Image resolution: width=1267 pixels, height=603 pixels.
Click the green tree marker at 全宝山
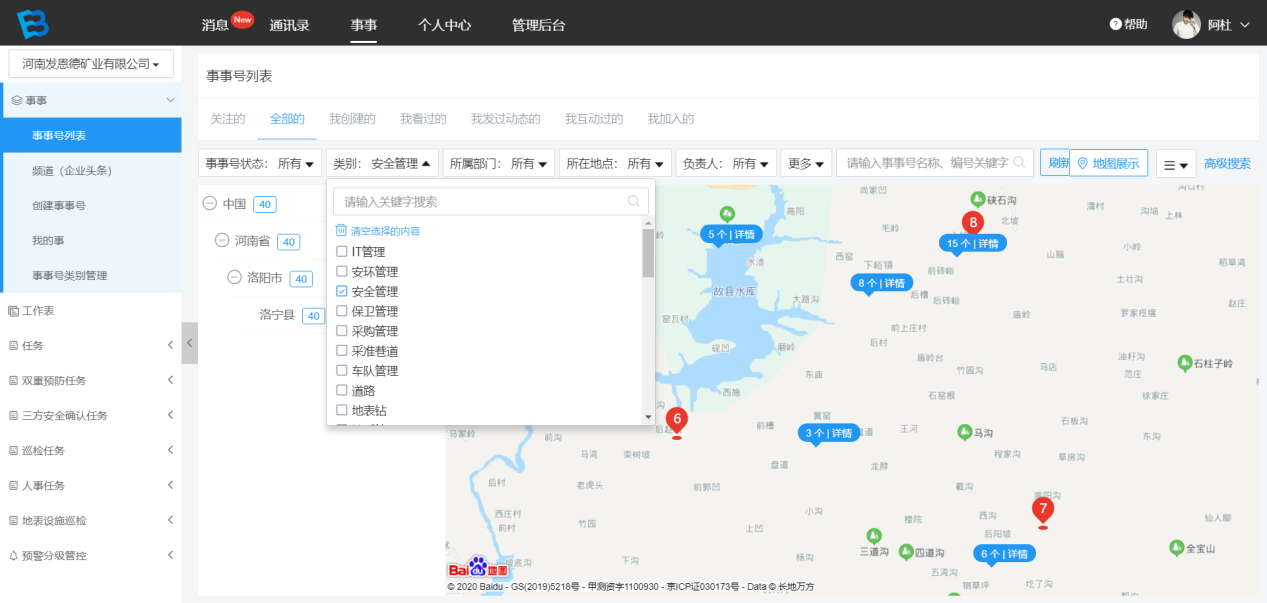1176,548
